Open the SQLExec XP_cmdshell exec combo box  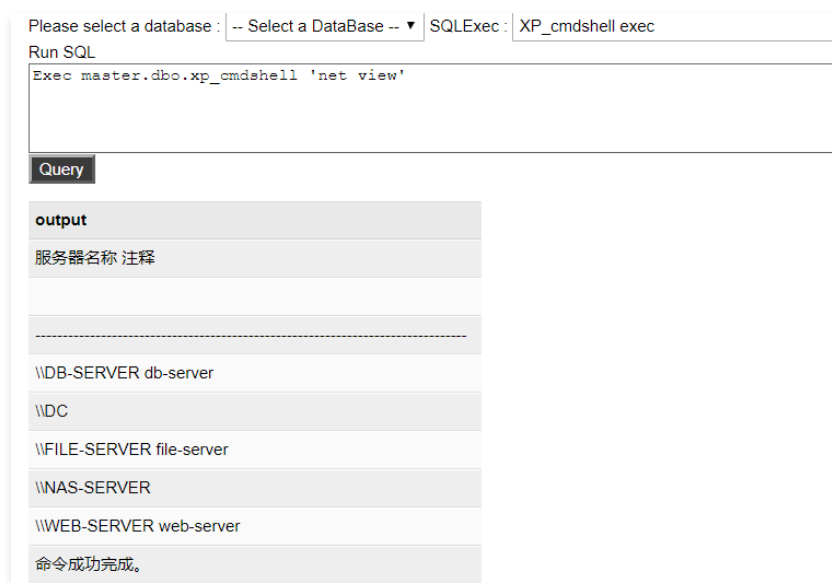(672, 26)
